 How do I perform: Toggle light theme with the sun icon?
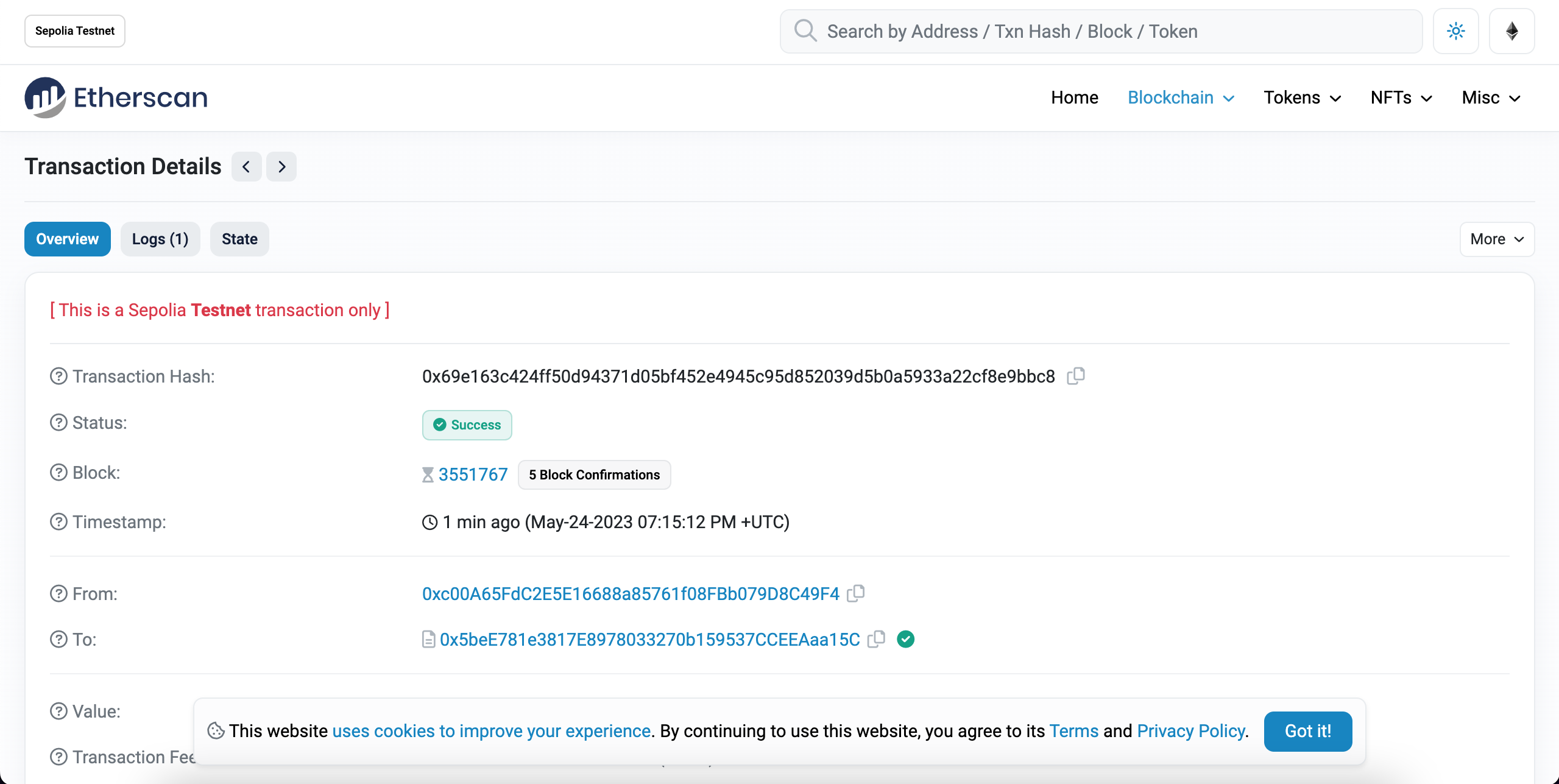1456,30
